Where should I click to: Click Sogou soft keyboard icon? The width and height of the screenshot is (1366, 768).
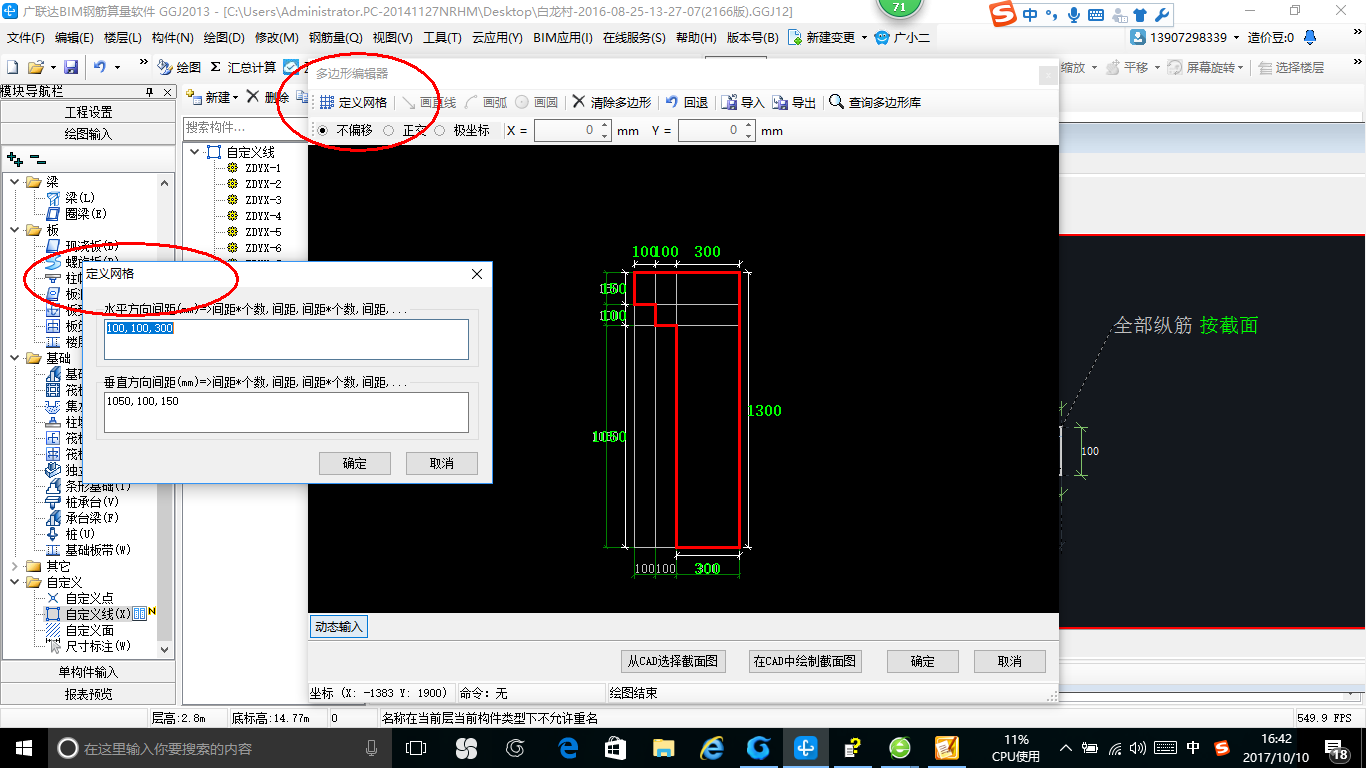point(1096,15)
